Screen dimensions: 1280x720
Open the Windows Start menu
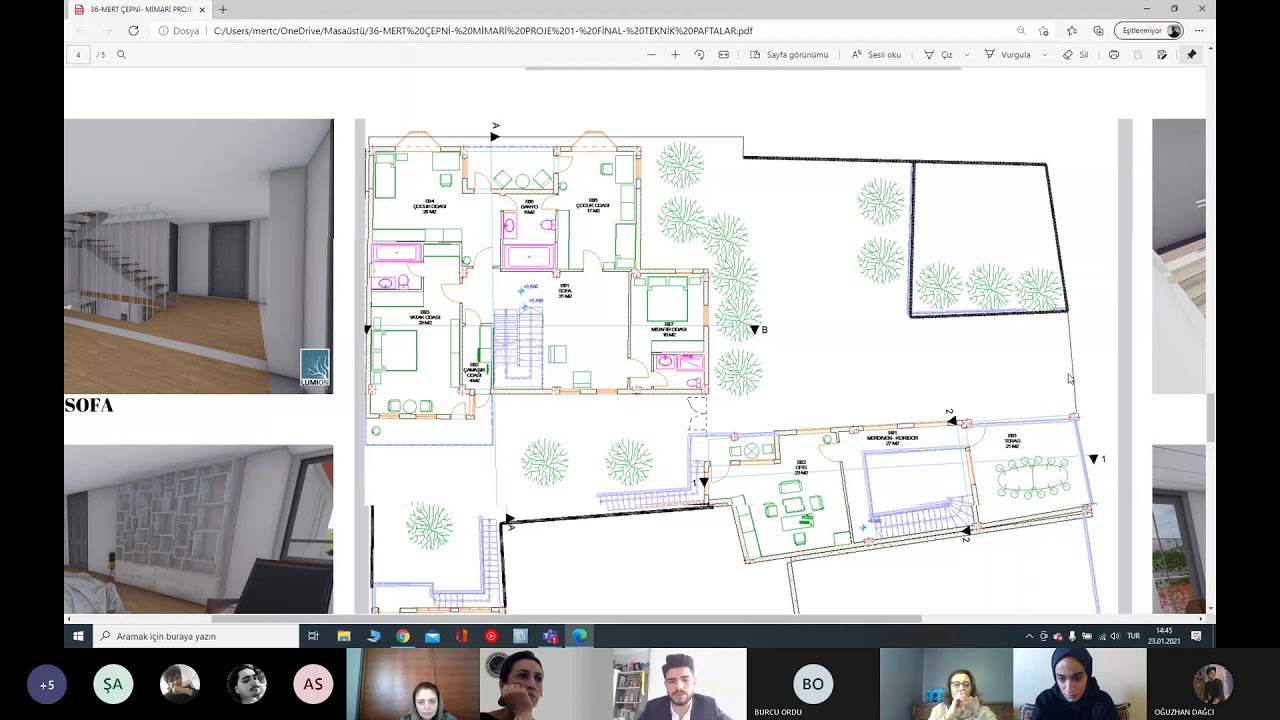pyautogui.click(x=78, y=636)
